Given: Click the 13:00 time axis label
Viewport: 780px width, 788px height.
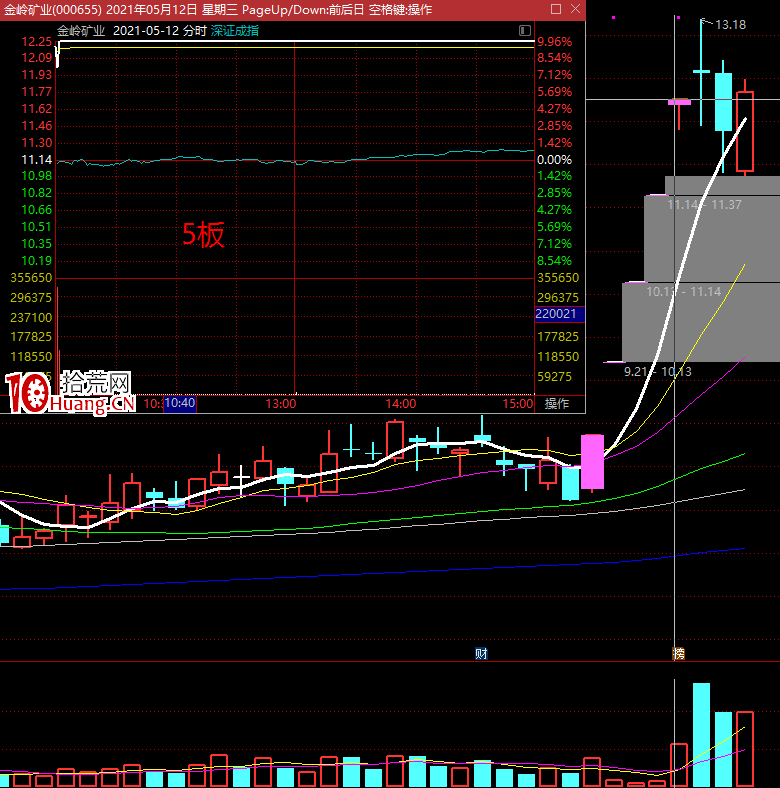Looking at the screenshot, I should pos(281,404).
